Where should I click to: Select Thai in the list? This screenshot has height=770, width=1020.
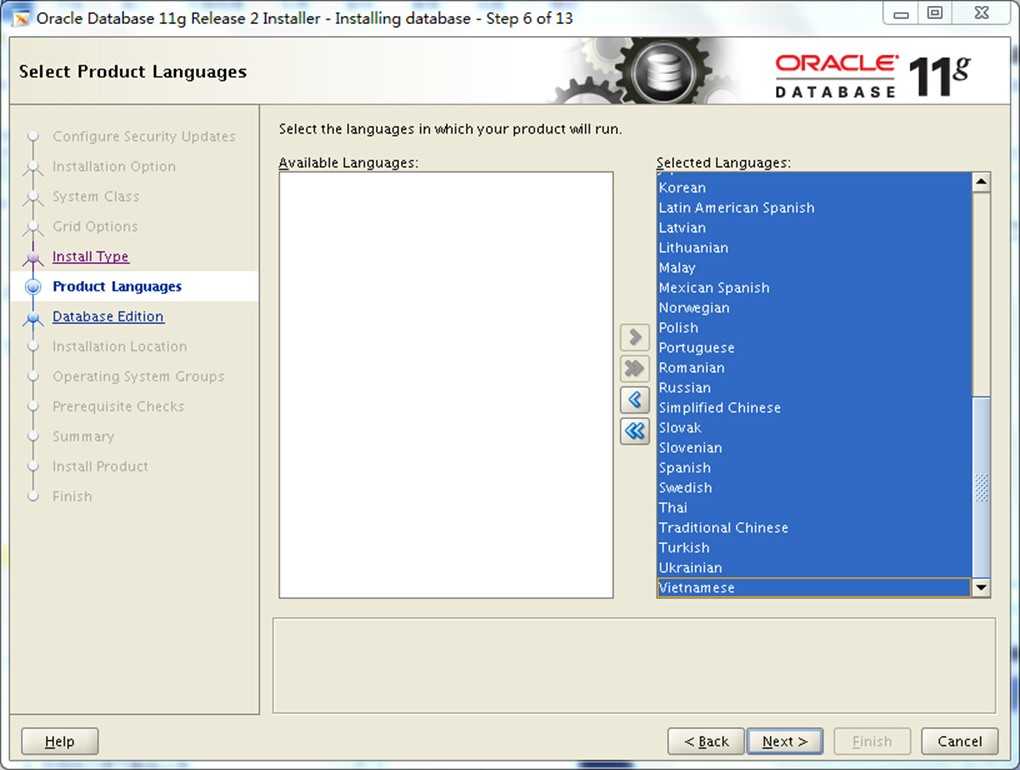click(814, 508)
